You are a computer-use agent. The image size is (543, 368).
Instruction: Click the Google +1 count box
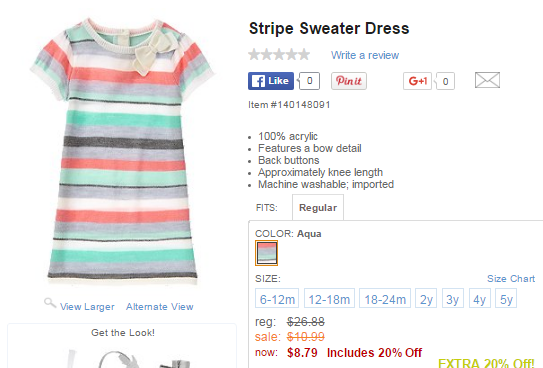445,81
